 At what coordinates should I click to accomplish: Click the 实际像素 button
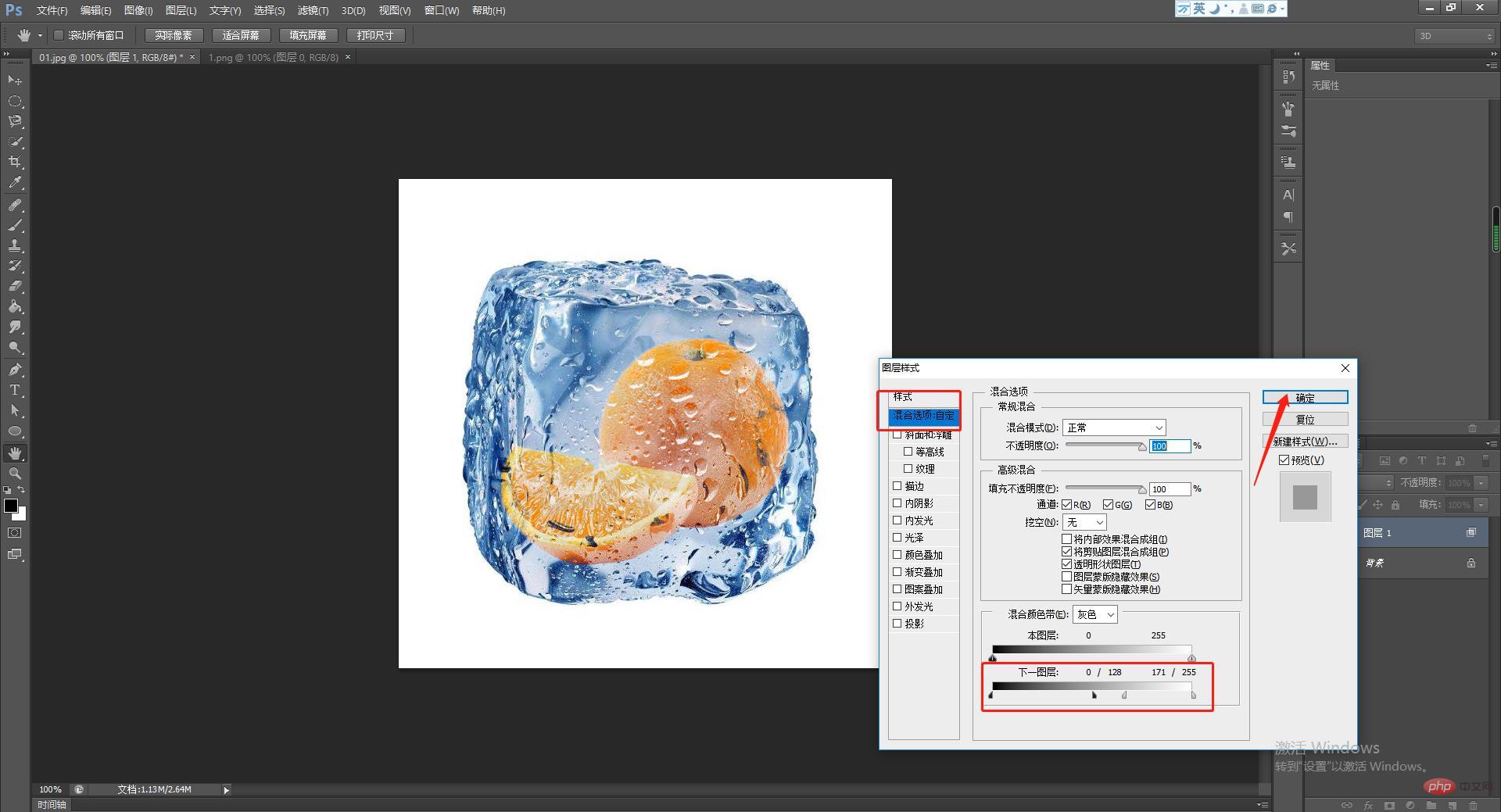[174, 35]
